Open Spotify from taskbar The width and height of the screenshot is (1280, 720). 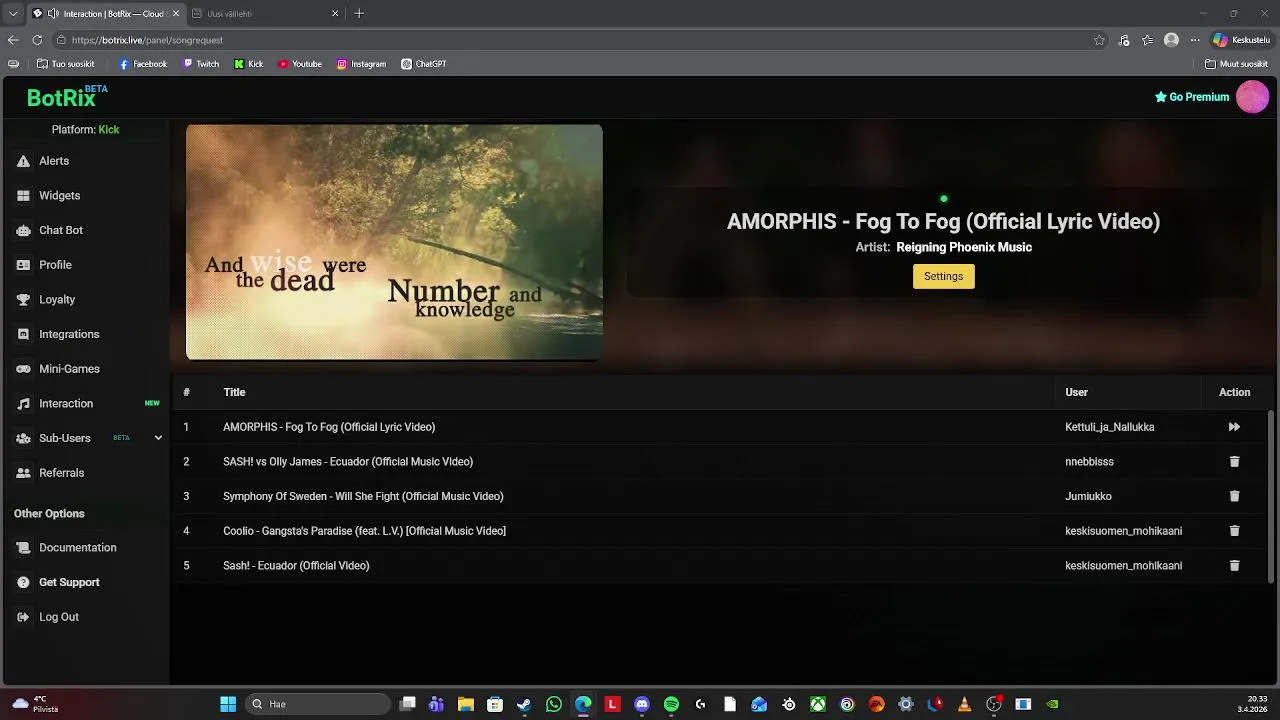pyautogui.click(x=671, y=704)
